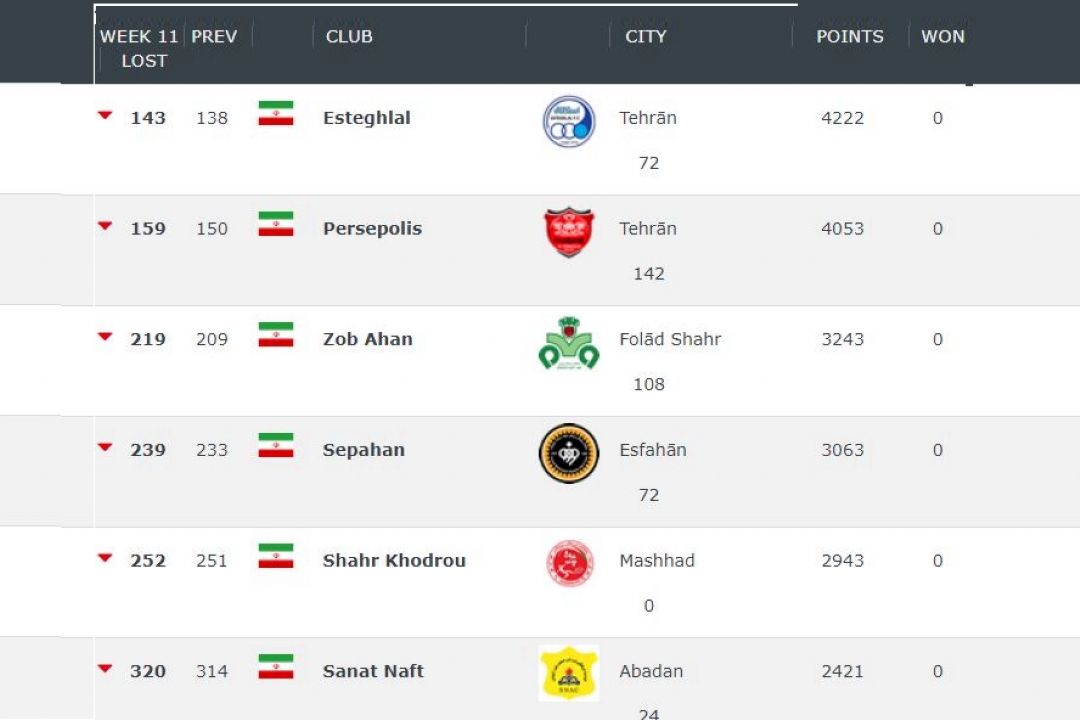1080x720 pixels.
Task: Click the Sepahan black and gold crest
Action: coord(569,453)
